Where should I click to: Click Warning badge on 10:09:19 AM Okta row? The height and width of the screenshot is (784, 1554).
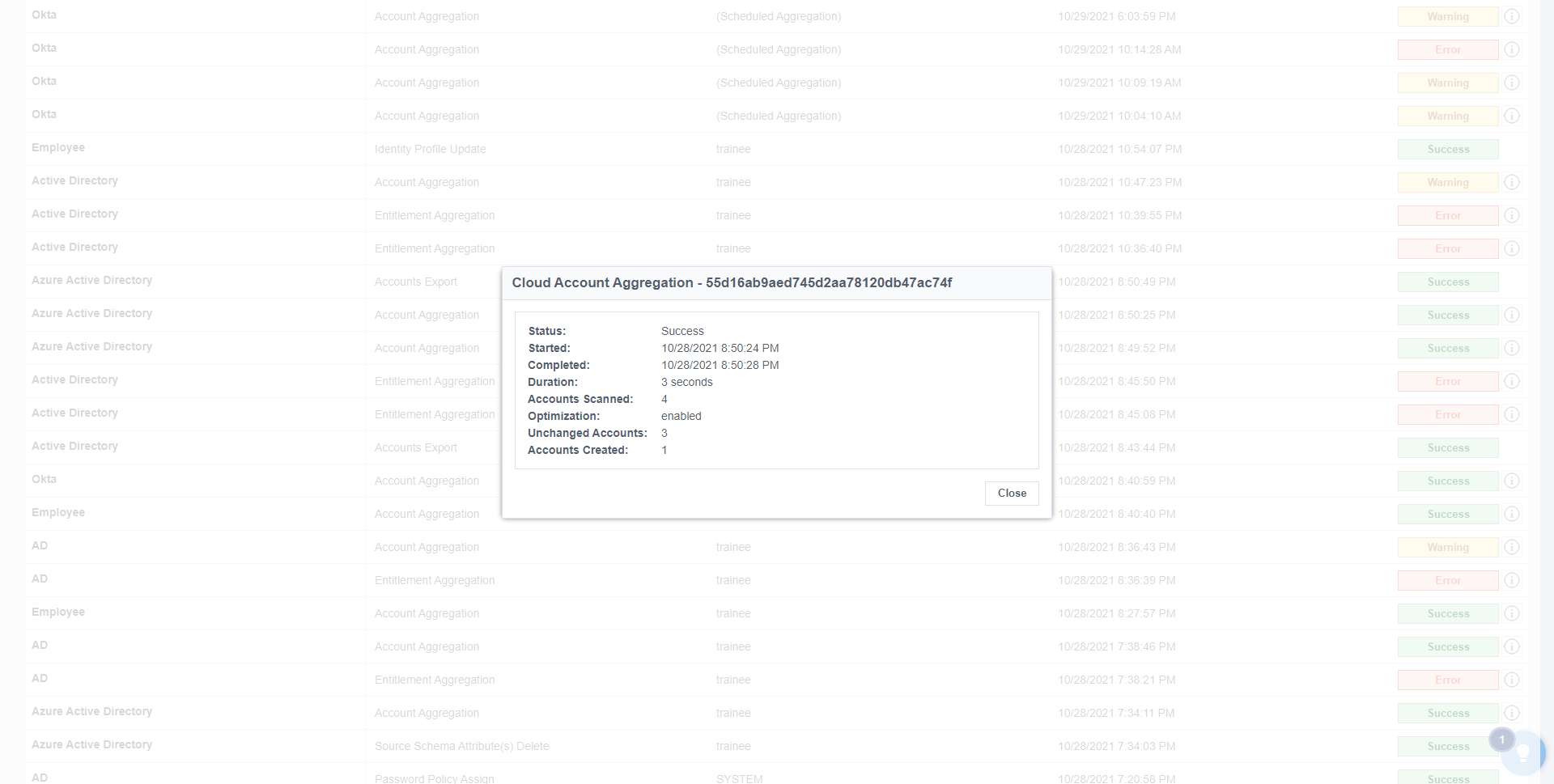(1448, 83)
